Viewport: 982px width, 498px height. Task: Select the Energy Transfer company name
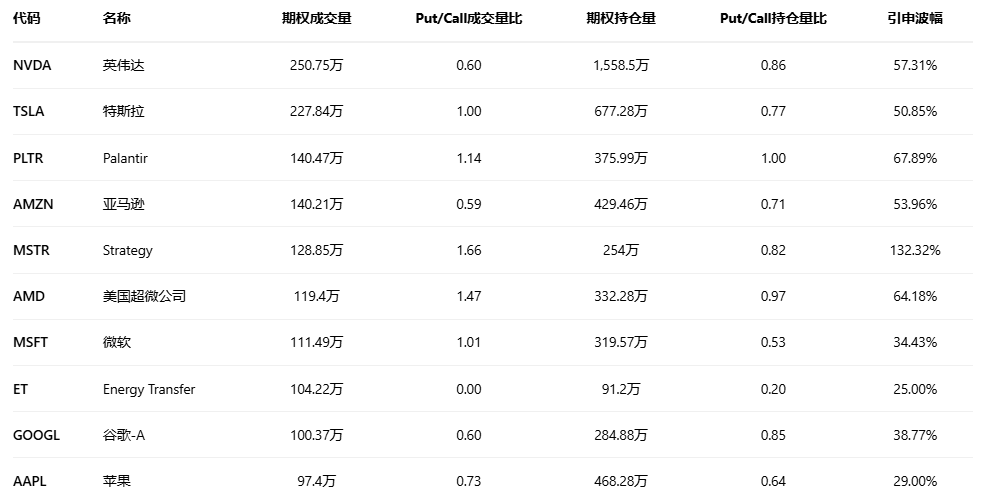pyautogui.click(x=149, y=389)
